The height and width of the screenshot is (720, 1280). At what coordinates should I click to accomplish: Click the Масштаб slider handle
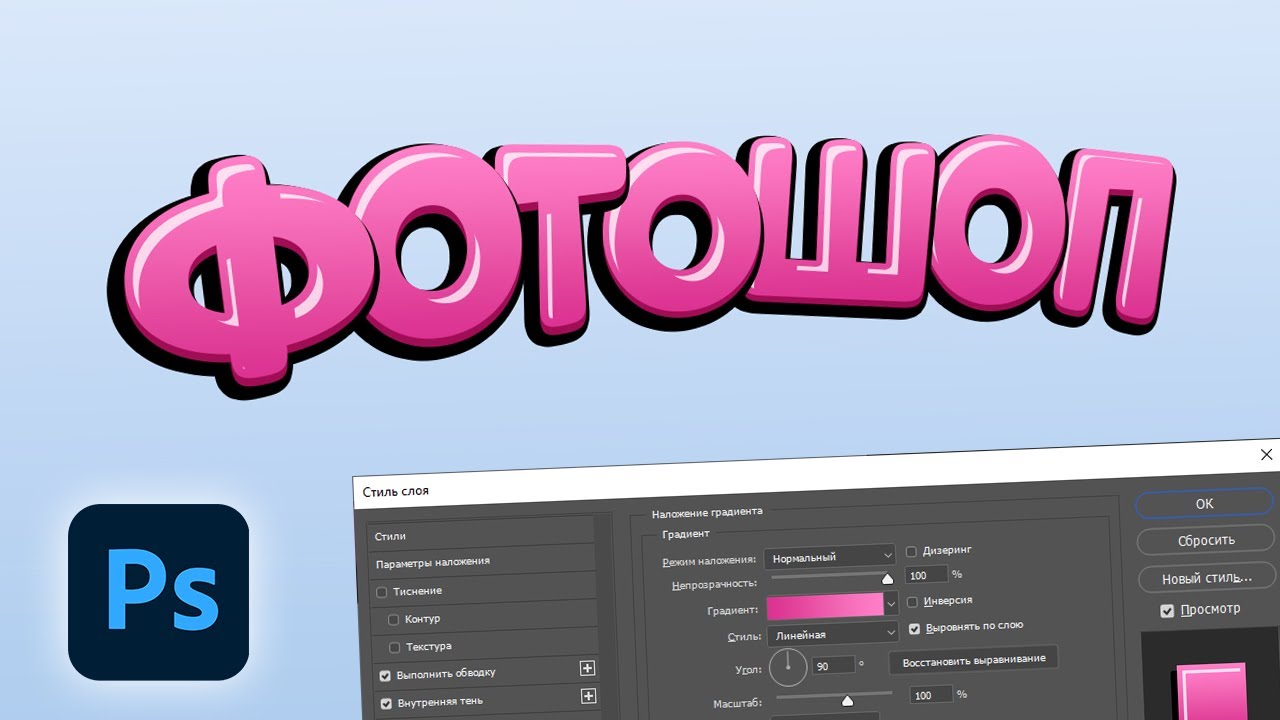[847, 700]
